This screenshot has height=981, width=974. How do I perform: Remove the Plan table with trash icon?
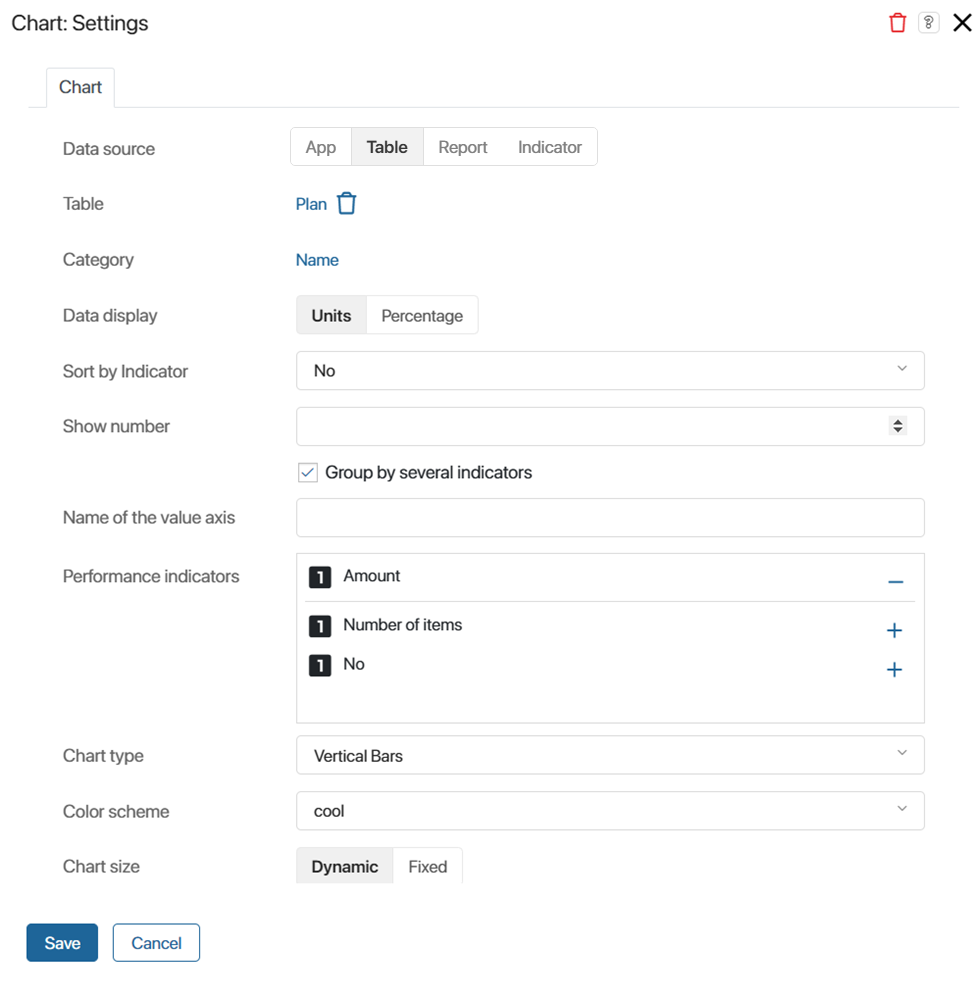coord(347,203)
